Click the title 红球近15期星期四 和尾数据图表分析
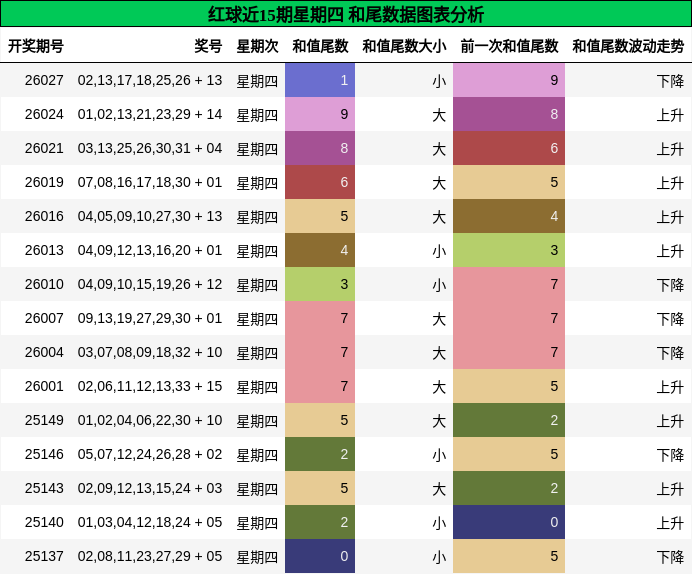The height and width of the screenshot is (574, 692). pos(346,15)
